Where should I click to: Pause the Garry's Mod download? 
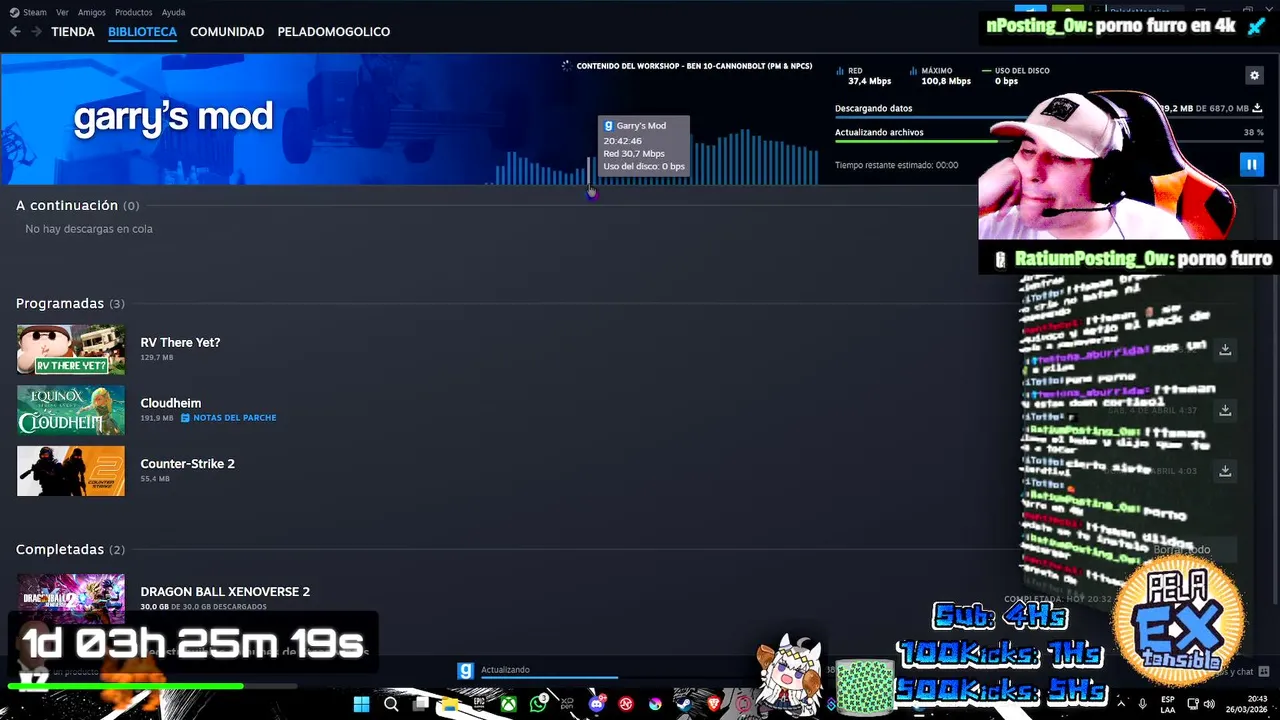[x=1251, y=165]
